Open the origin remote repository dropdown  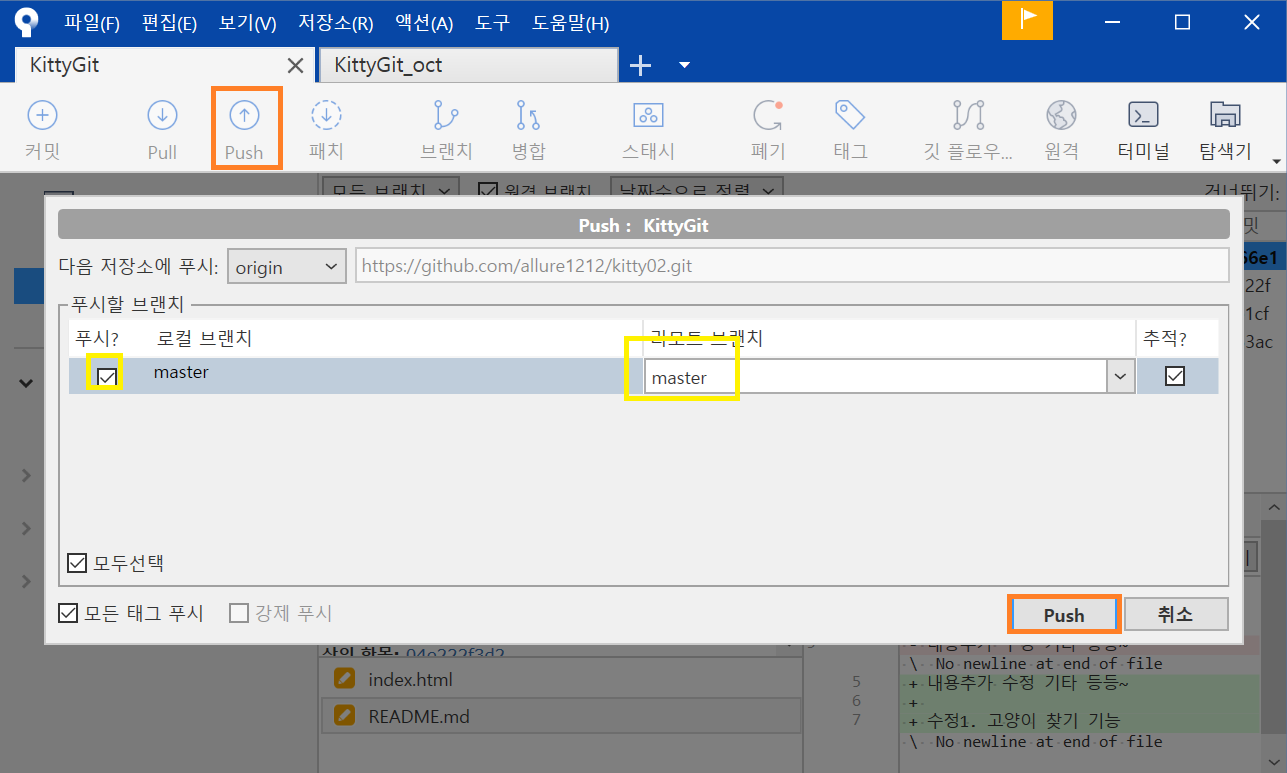pyautogui.click(x=287, y=267)
